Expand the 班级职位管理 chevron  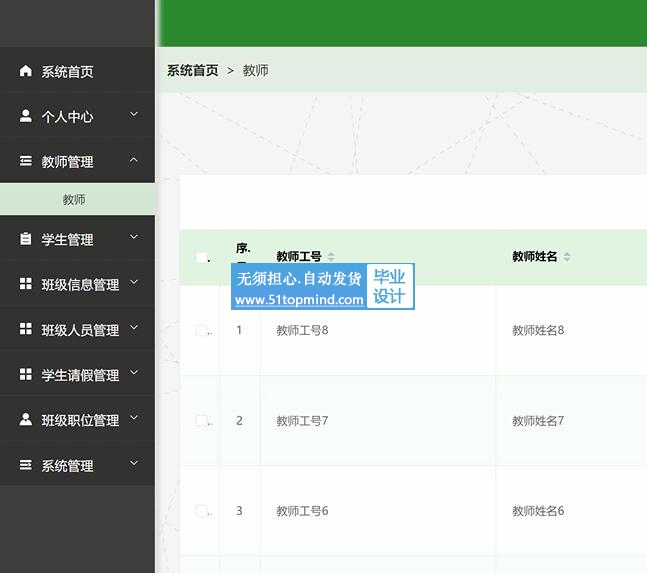pyautogui.click(x=134, y=418)
